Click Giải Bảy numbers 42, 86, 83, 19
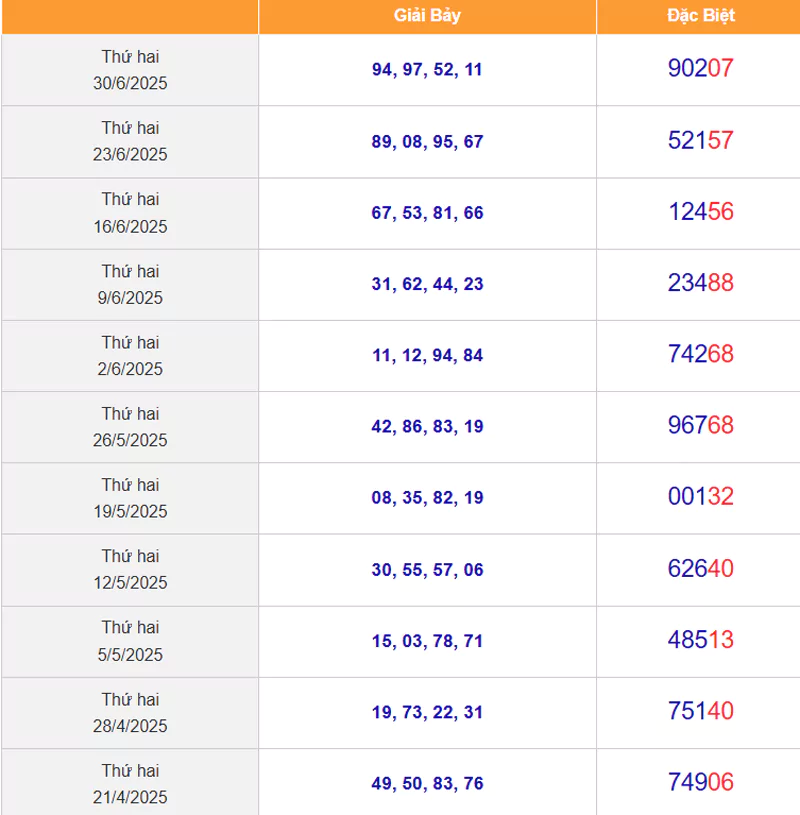The image size is (800, 815). [427, 426]
